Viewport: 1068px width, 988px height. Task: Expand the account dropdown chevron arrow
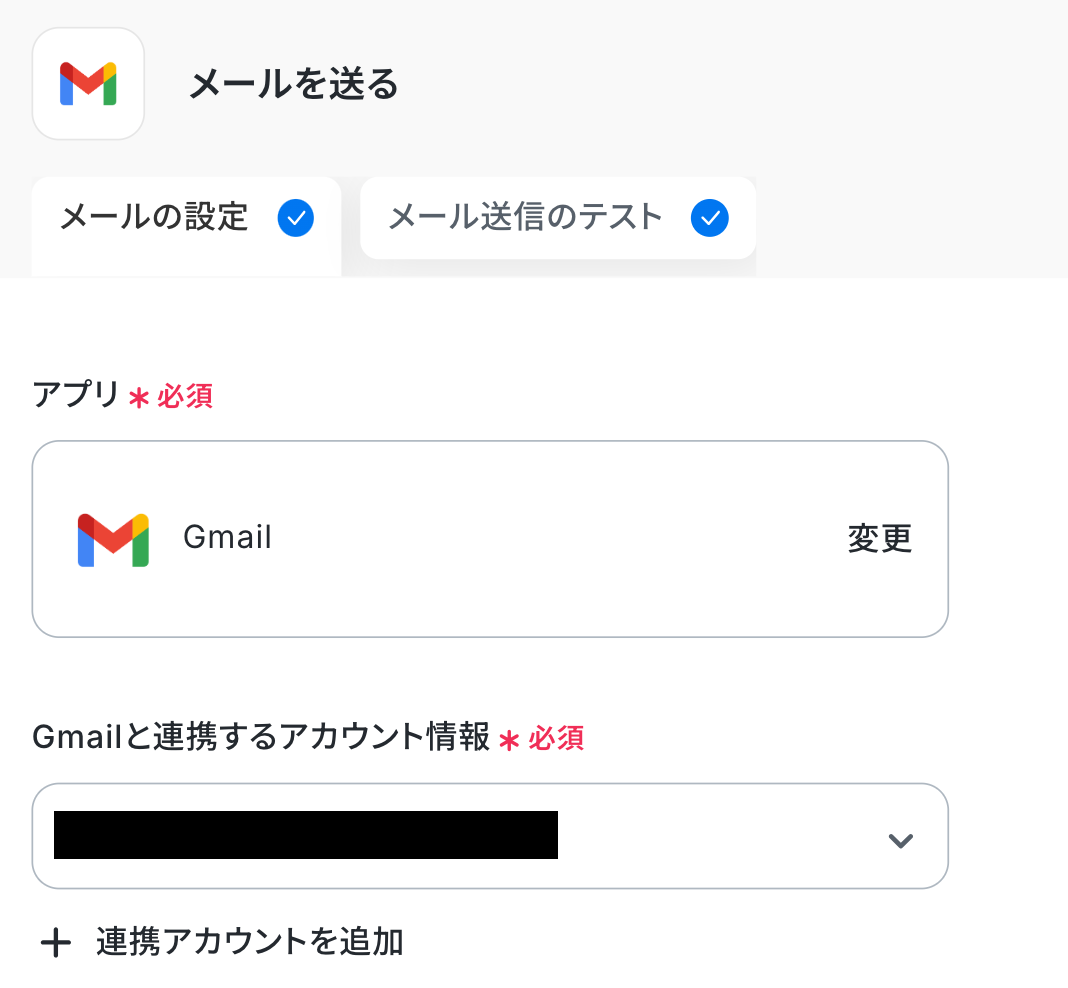tap(901, 841)
